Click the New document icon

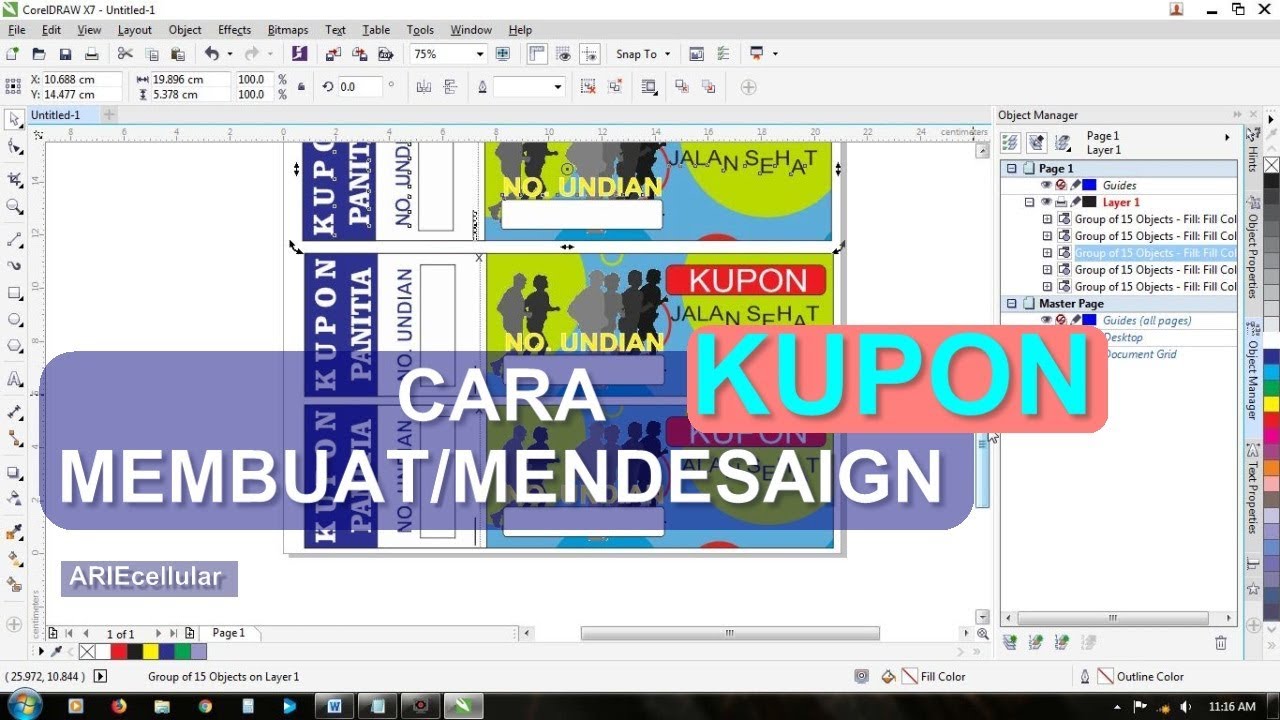[x=13, y=54]
